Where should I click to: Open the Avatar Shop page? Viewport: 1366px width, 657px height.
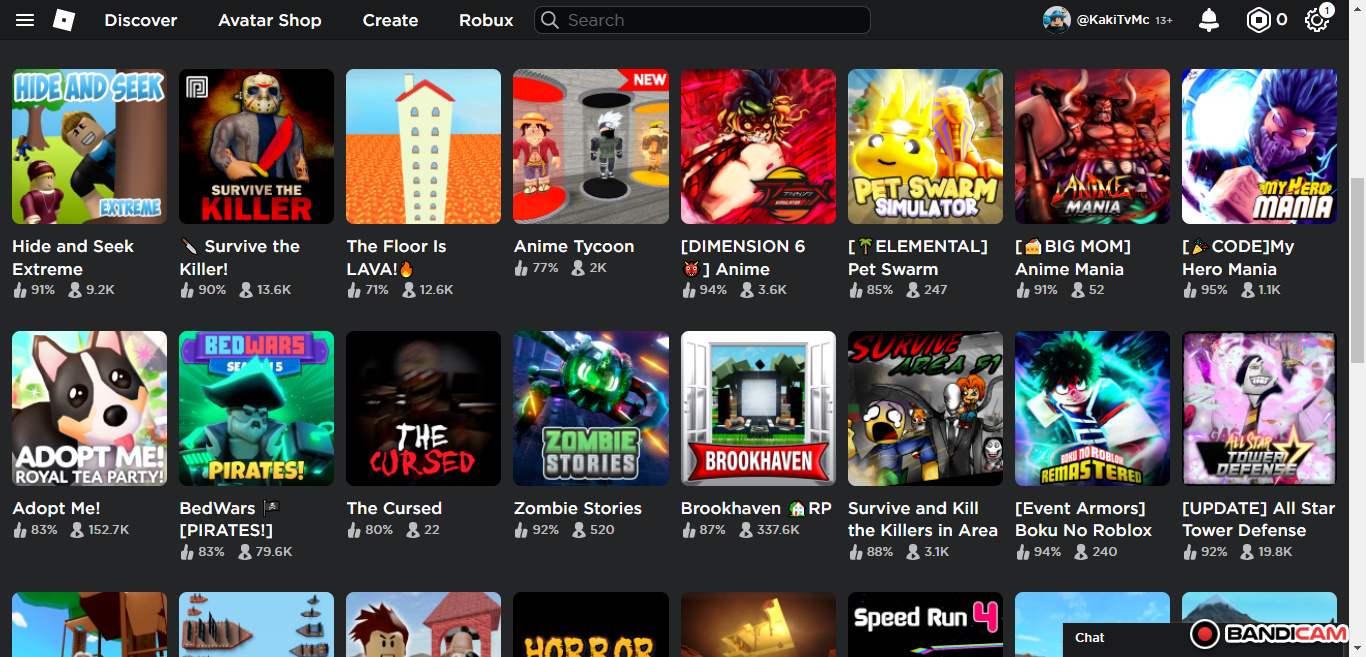(x=270, y=20)
